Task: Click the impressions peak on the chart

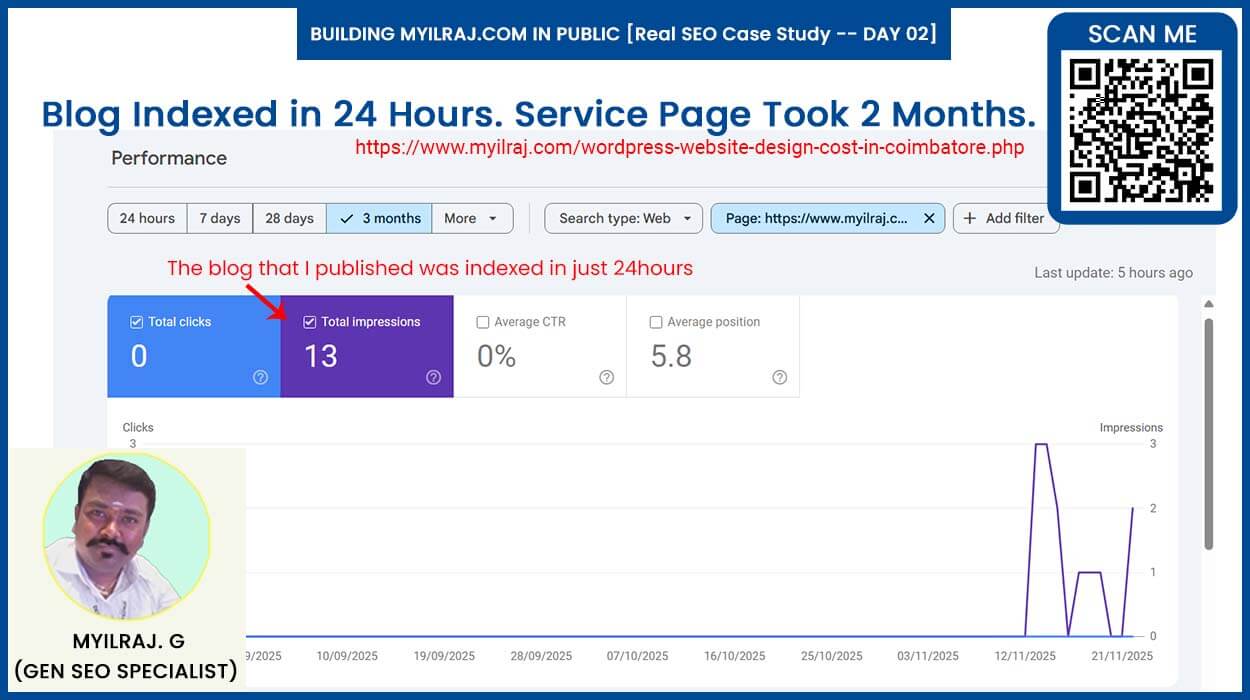Action: (1040, 445)
